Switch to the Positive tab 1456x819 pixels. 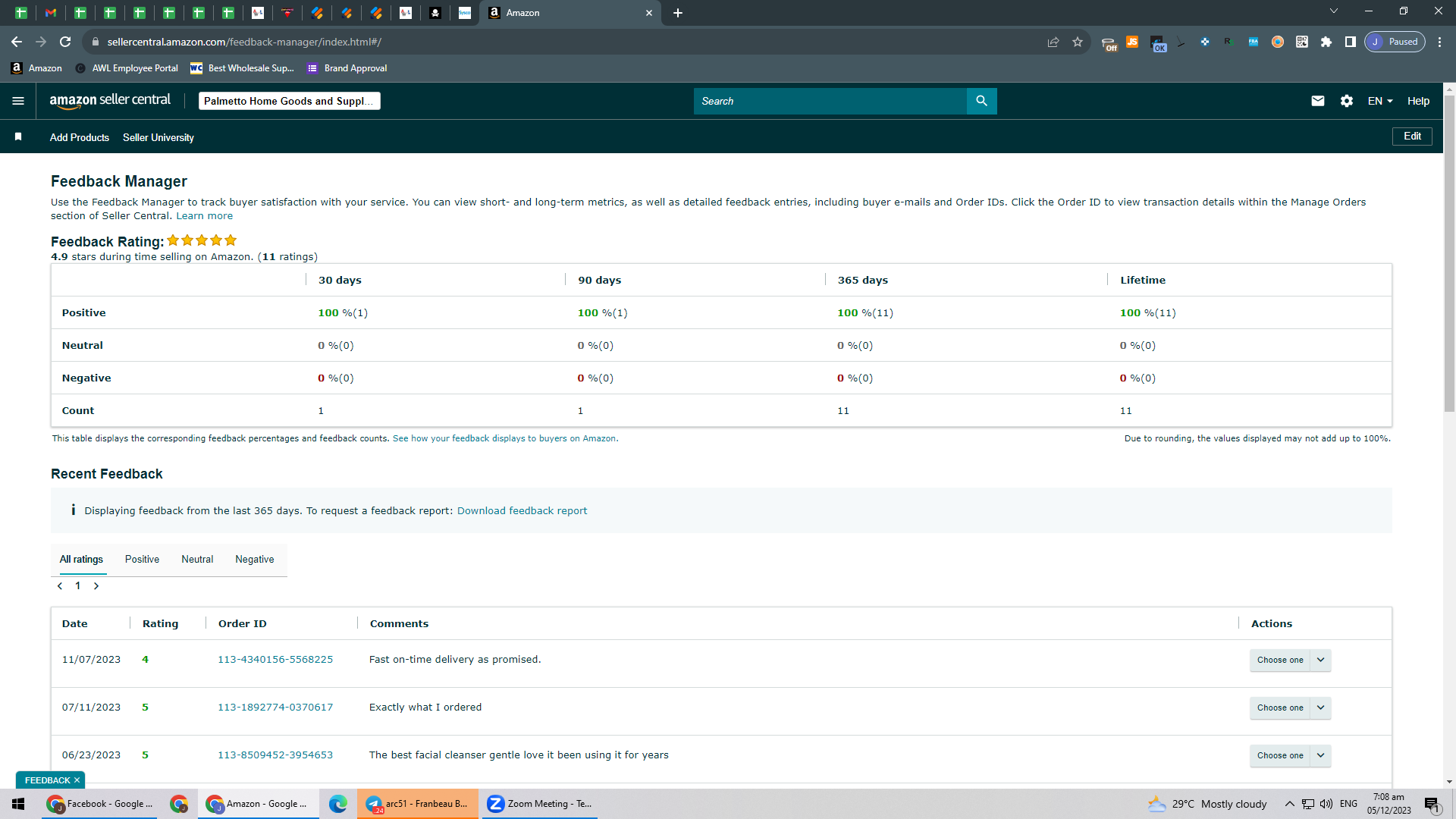click(142, 560)
